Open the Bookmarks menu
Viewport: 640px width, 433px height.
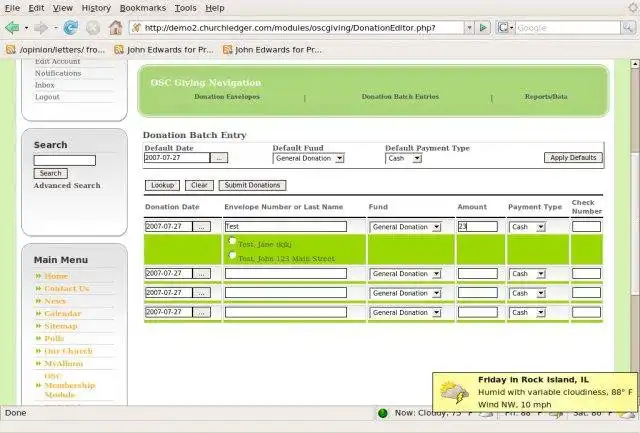[143, 8]
